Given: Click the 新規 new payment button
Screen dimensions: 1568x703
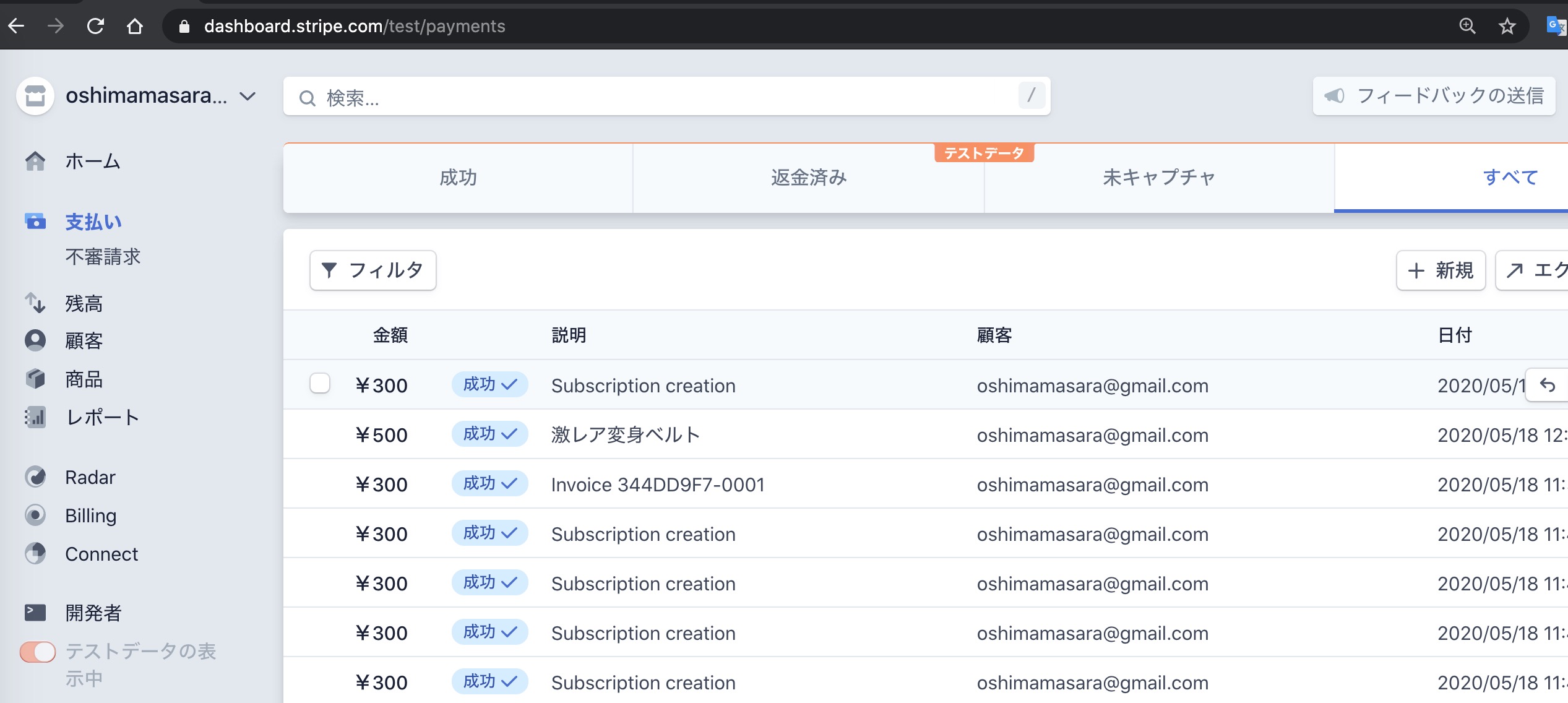Looking at the screenshot, I should click(1440, 270).
